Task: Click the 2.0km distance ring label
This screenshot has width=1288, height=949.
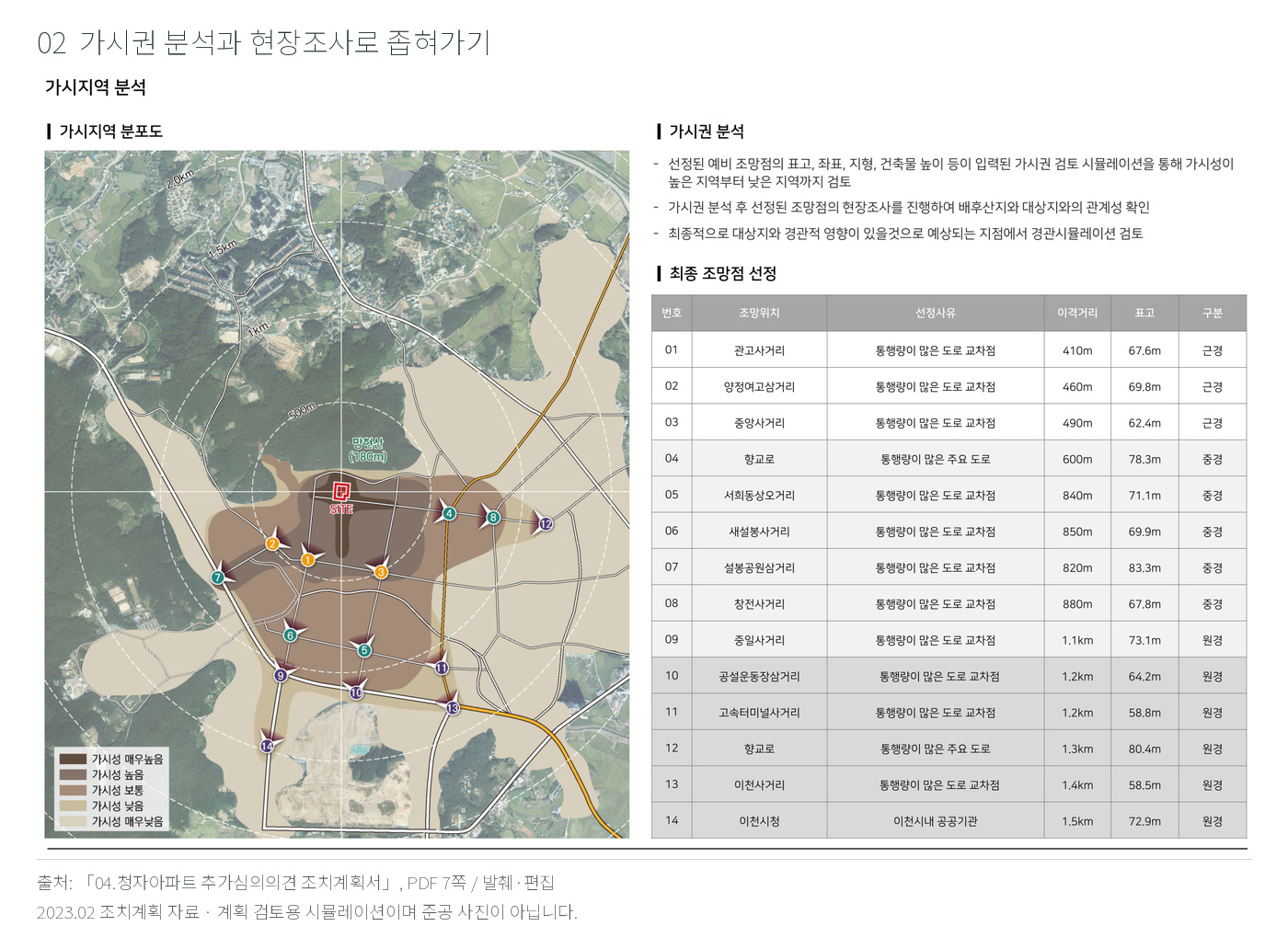Action: tap(180, 177)
